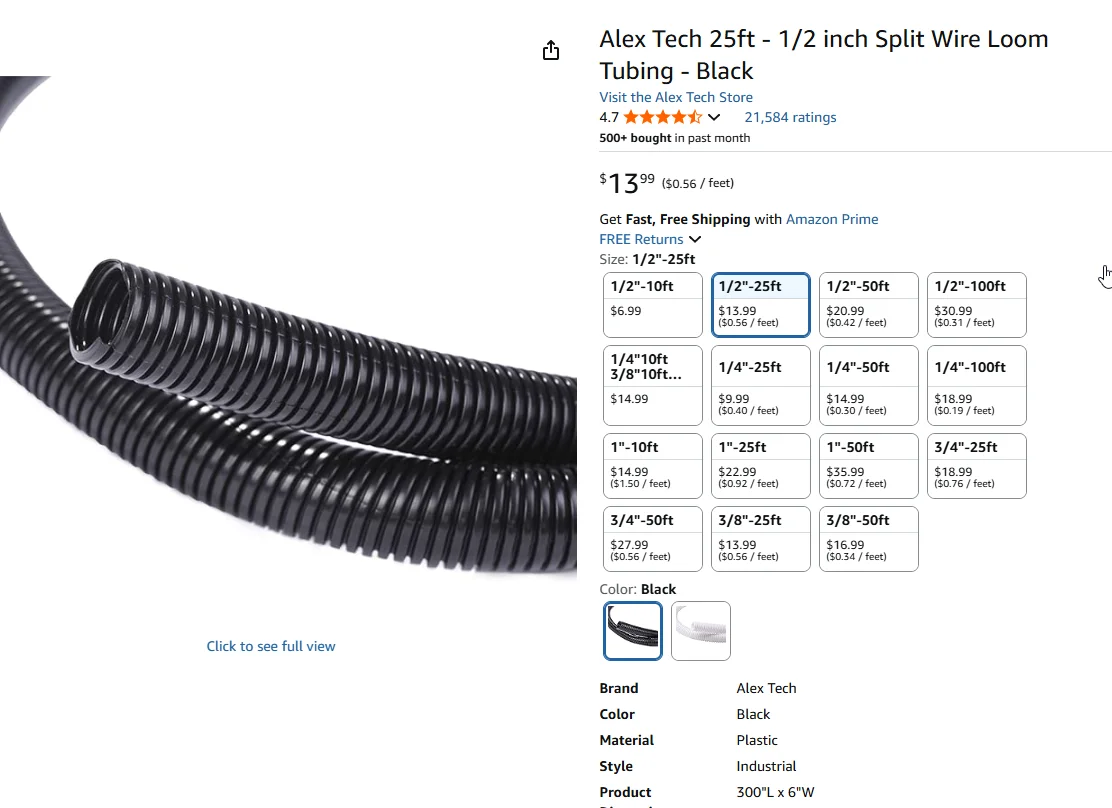The width and height of the screenshot is (1112, 808).
Task: Select the black color swatch
Action: pos(633,630)
